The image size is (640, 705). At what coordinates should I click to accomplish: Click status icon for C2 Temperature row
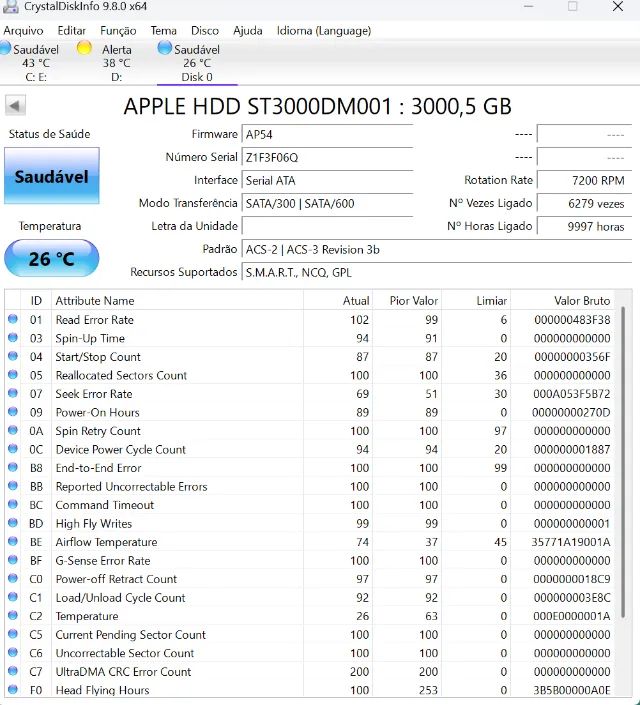coord(13,616)
